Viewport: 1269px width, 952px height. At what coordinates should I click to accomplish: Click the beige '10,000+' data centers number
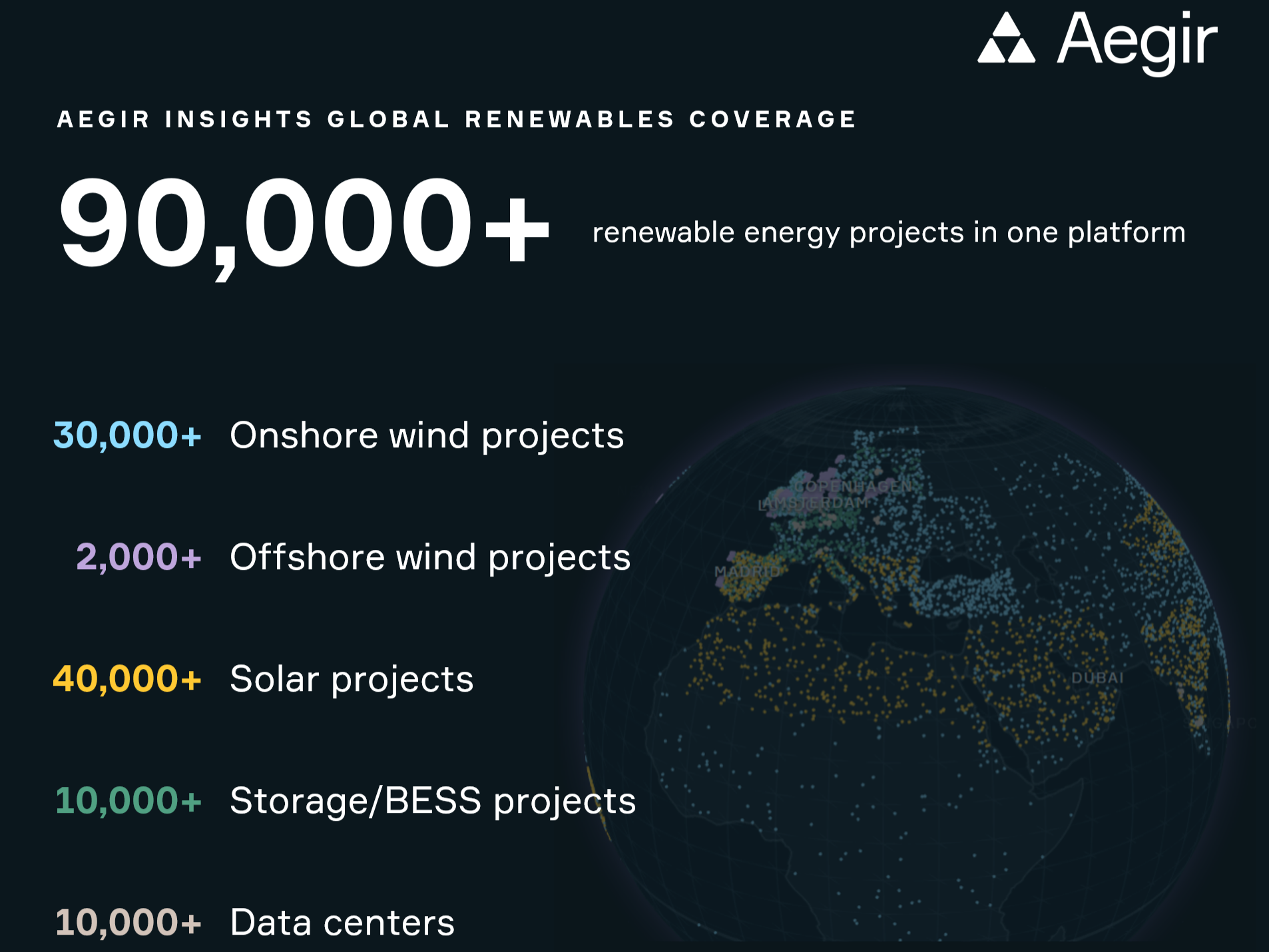[x=128, y=922]
